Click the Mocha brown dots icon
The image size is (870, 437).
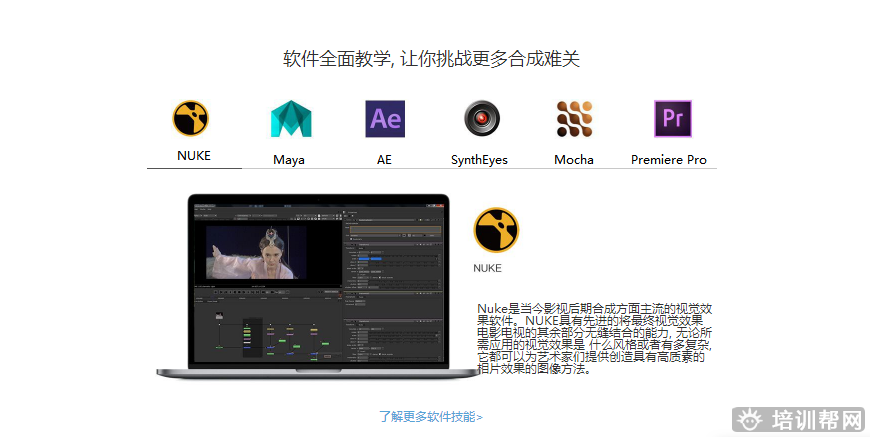click(574, 119)
